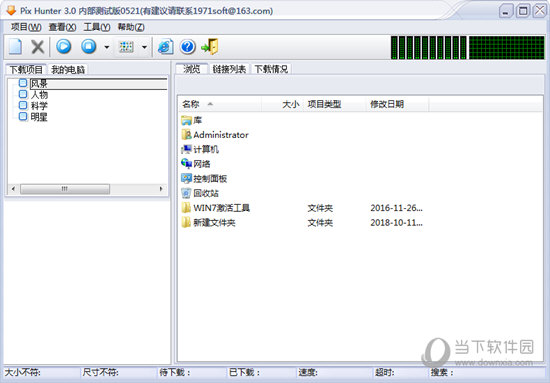The width and height of the screenshot is (550, 383).
Task: Open the 查看(X) menu
Action: tap(62, 27)
